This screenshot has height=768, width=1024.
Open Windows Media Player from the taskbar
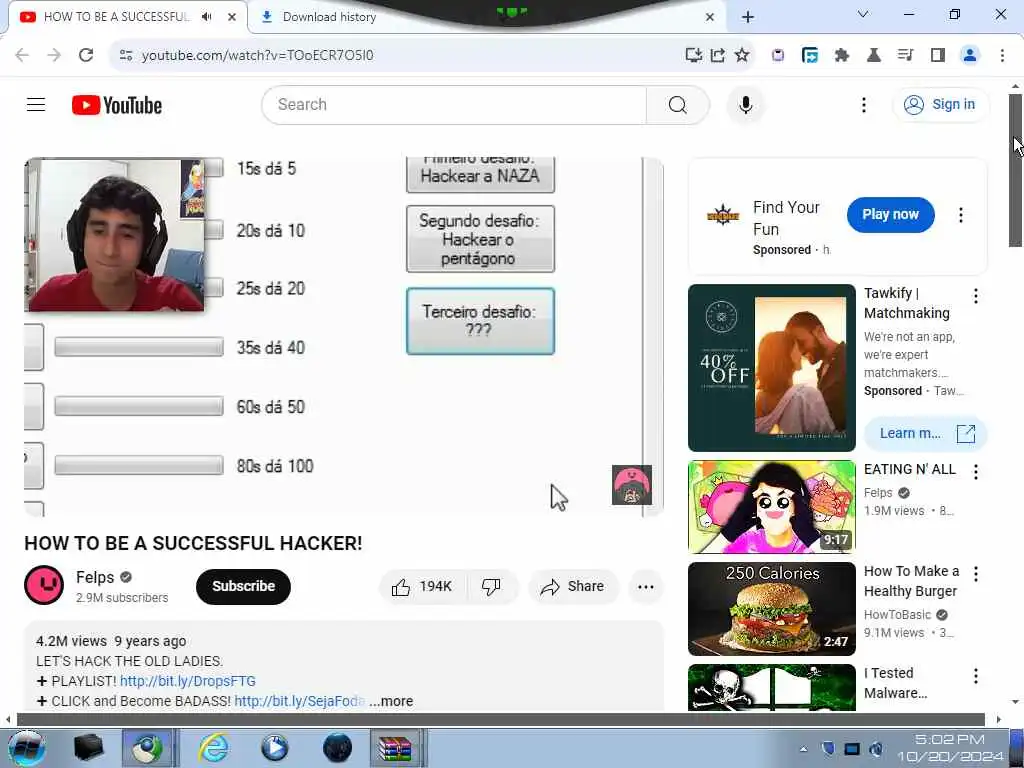(275, 748)
